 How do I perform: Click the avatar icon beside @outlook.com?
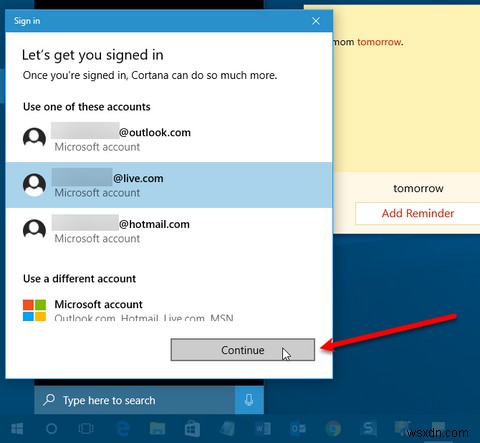[x=34, y=138]
